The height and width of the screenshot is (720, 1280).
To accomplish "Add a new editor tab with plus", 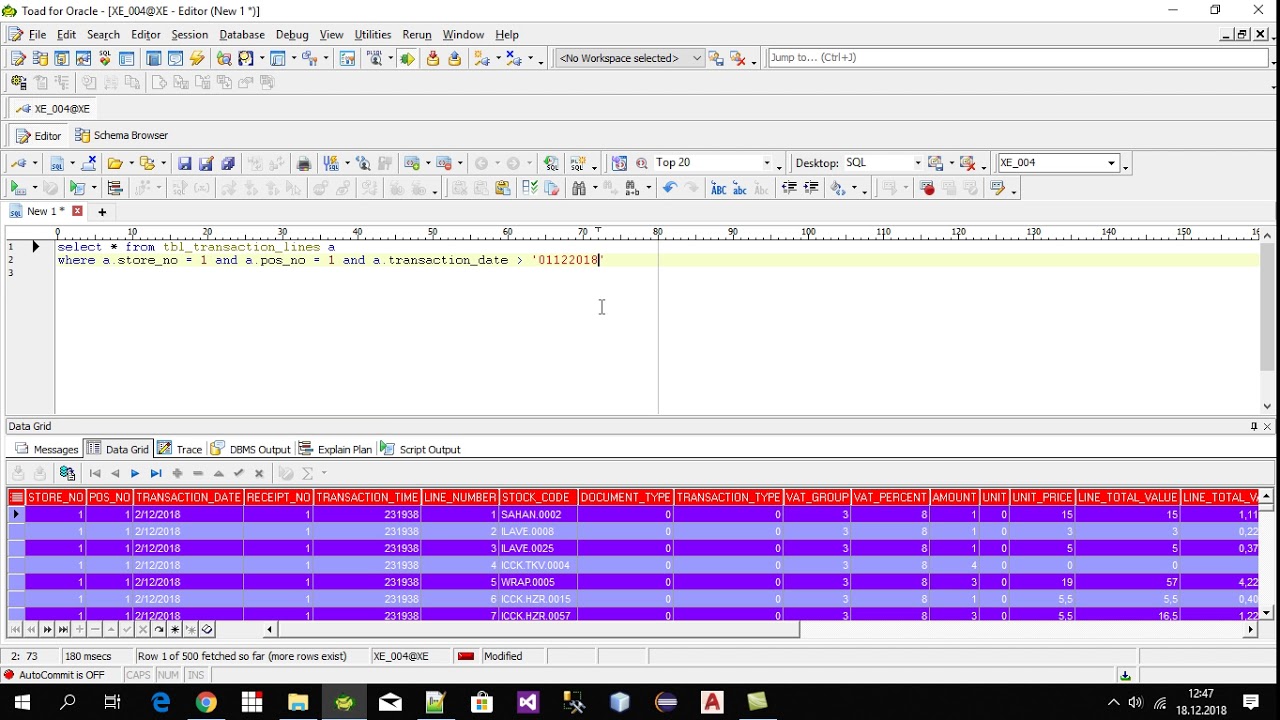I will [102, 212].
